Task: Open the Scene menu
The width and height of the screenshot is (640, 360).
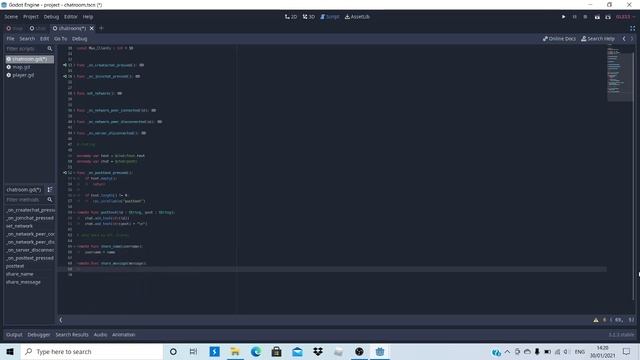Action: (11, 17)
